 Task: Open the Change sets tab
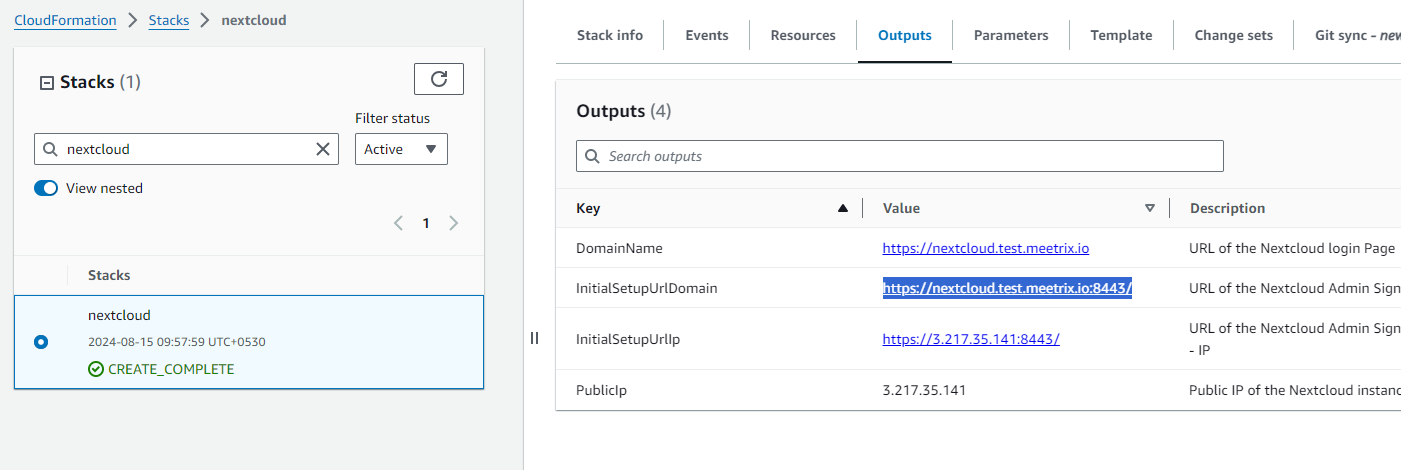coord(1234,35)
